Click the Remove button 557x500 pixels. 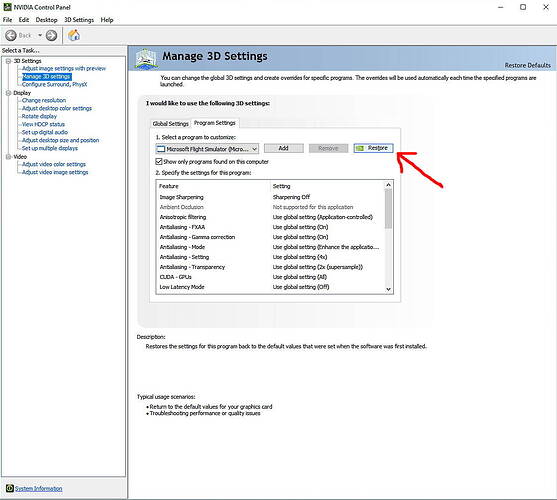(x=328, y=148)
